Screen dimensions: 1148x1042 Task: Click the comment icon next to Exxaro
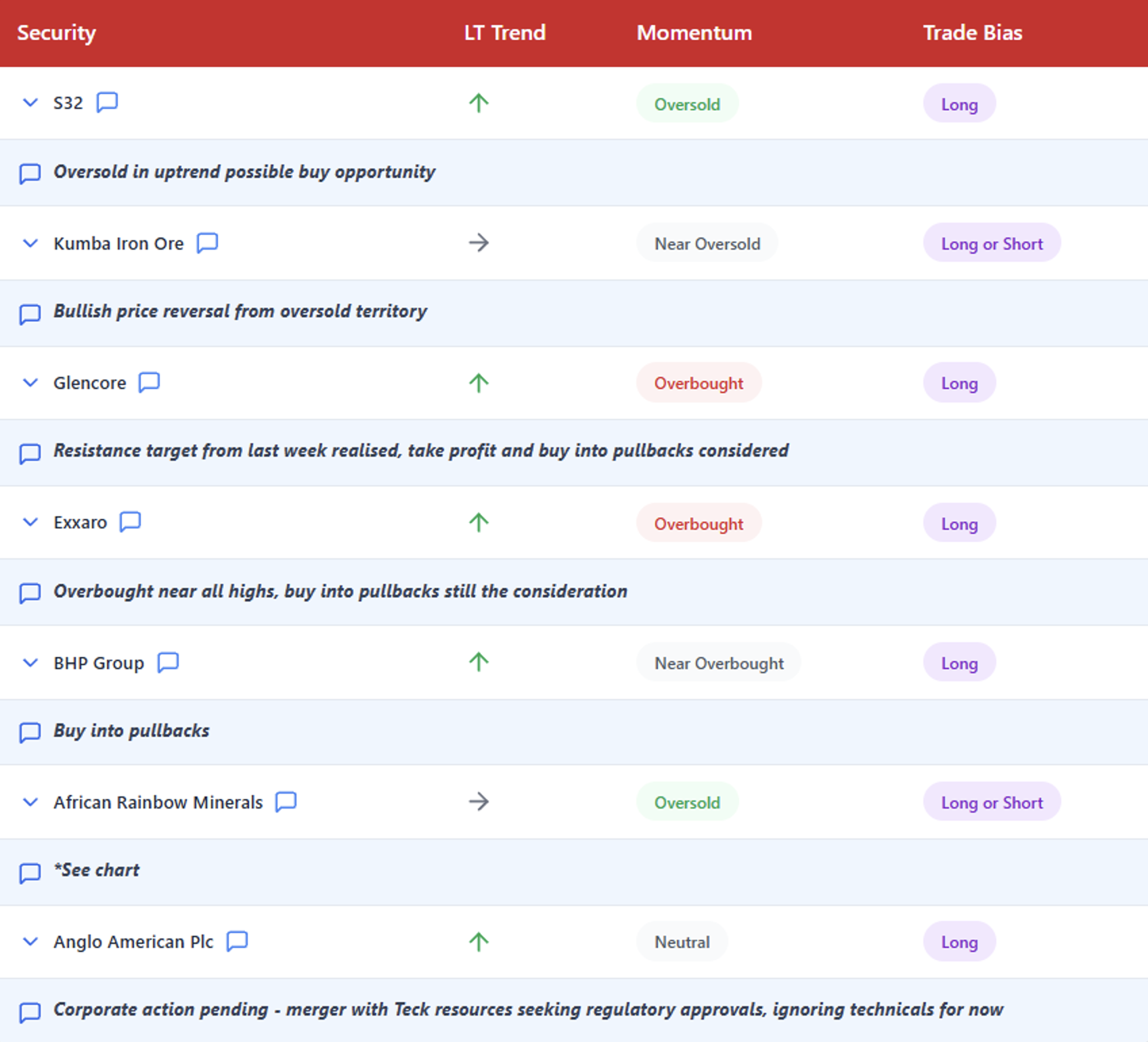click(130, 522)
